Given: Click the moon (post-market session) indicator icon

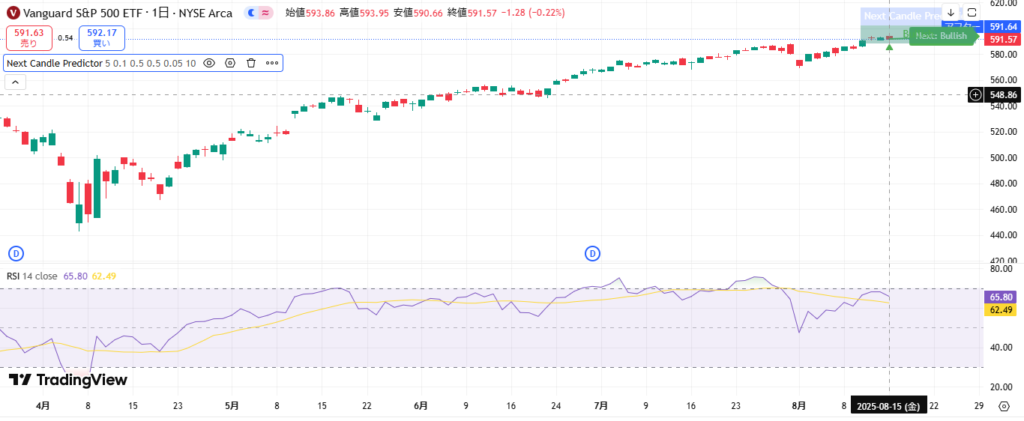Looking at the screenshot, I should tap(251, 13).
